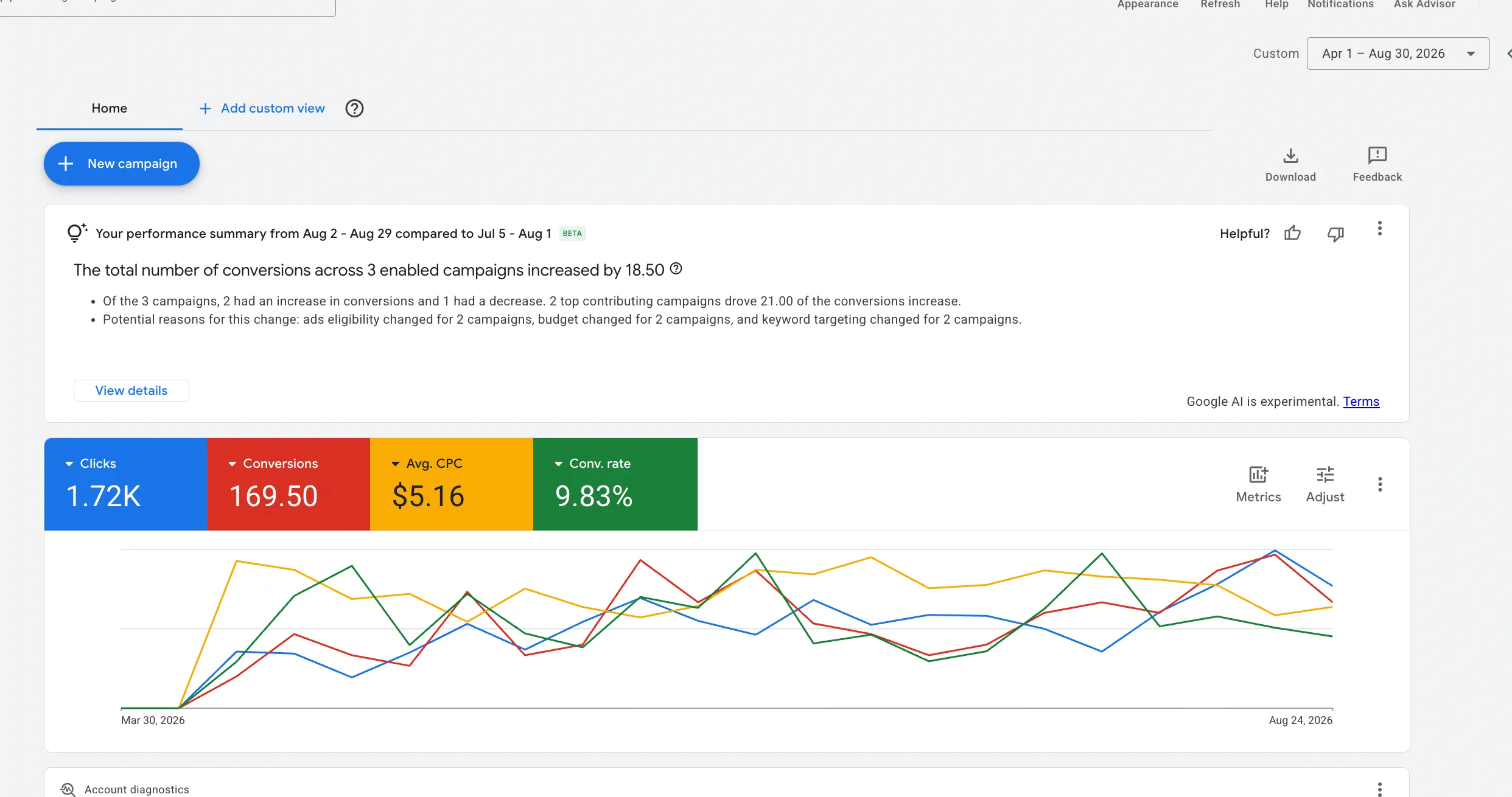Open the Feedback icon
Viewport: 1512px width, 797px height.
1377,156
